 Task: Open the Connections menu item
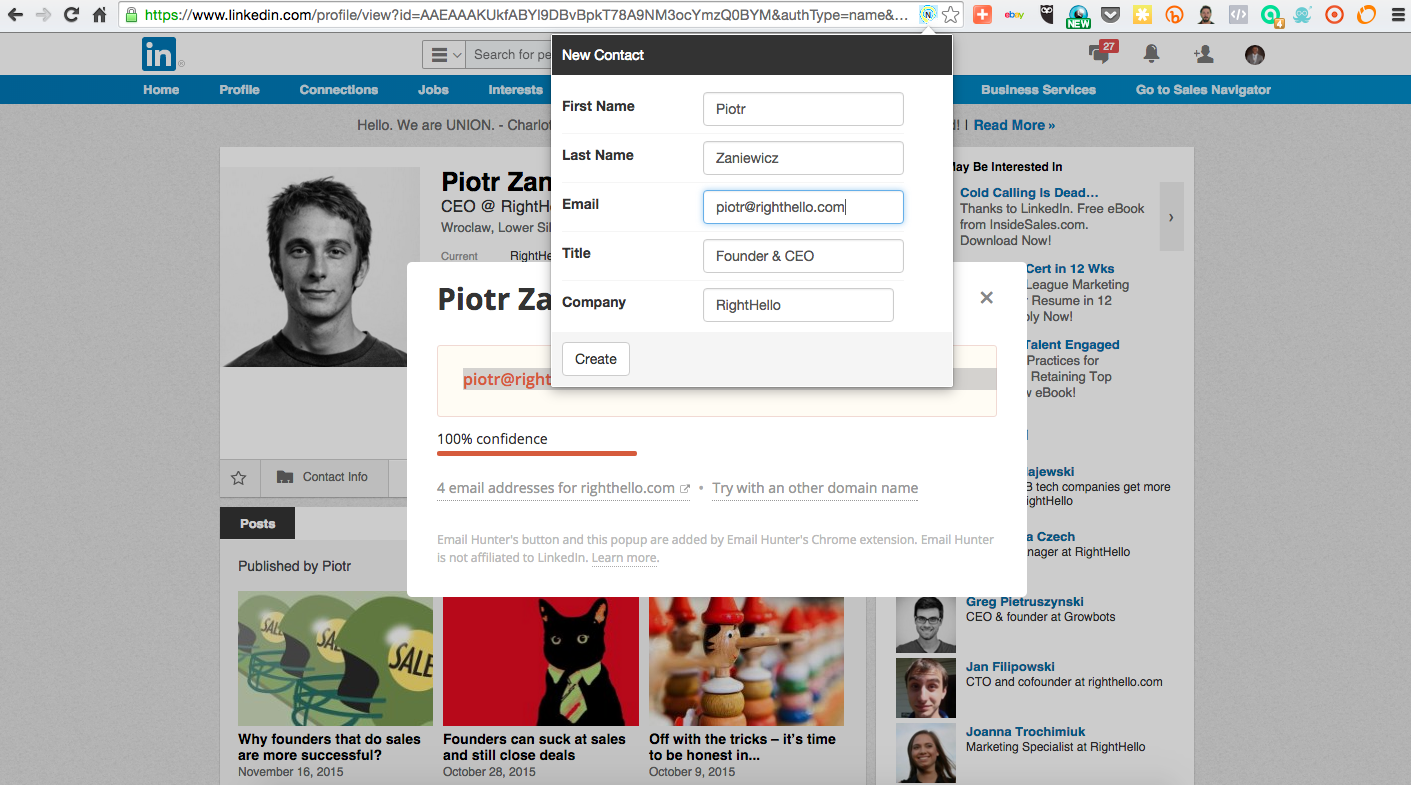pyautogui.click(x=339, y=90)
